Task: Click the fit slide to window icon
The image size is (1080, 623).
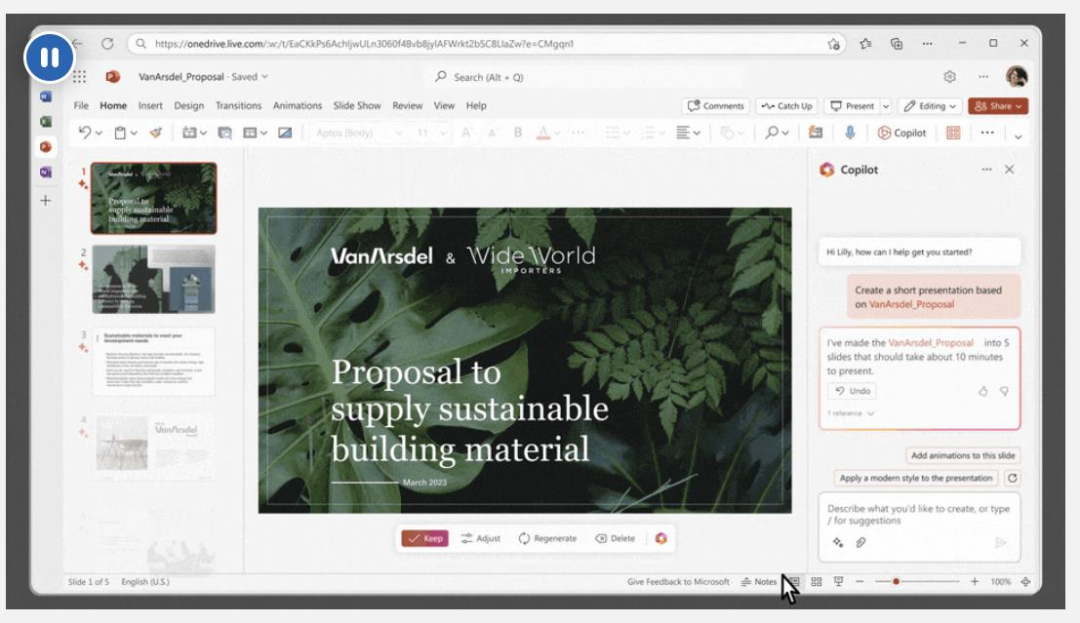Action: point(1026,582)
